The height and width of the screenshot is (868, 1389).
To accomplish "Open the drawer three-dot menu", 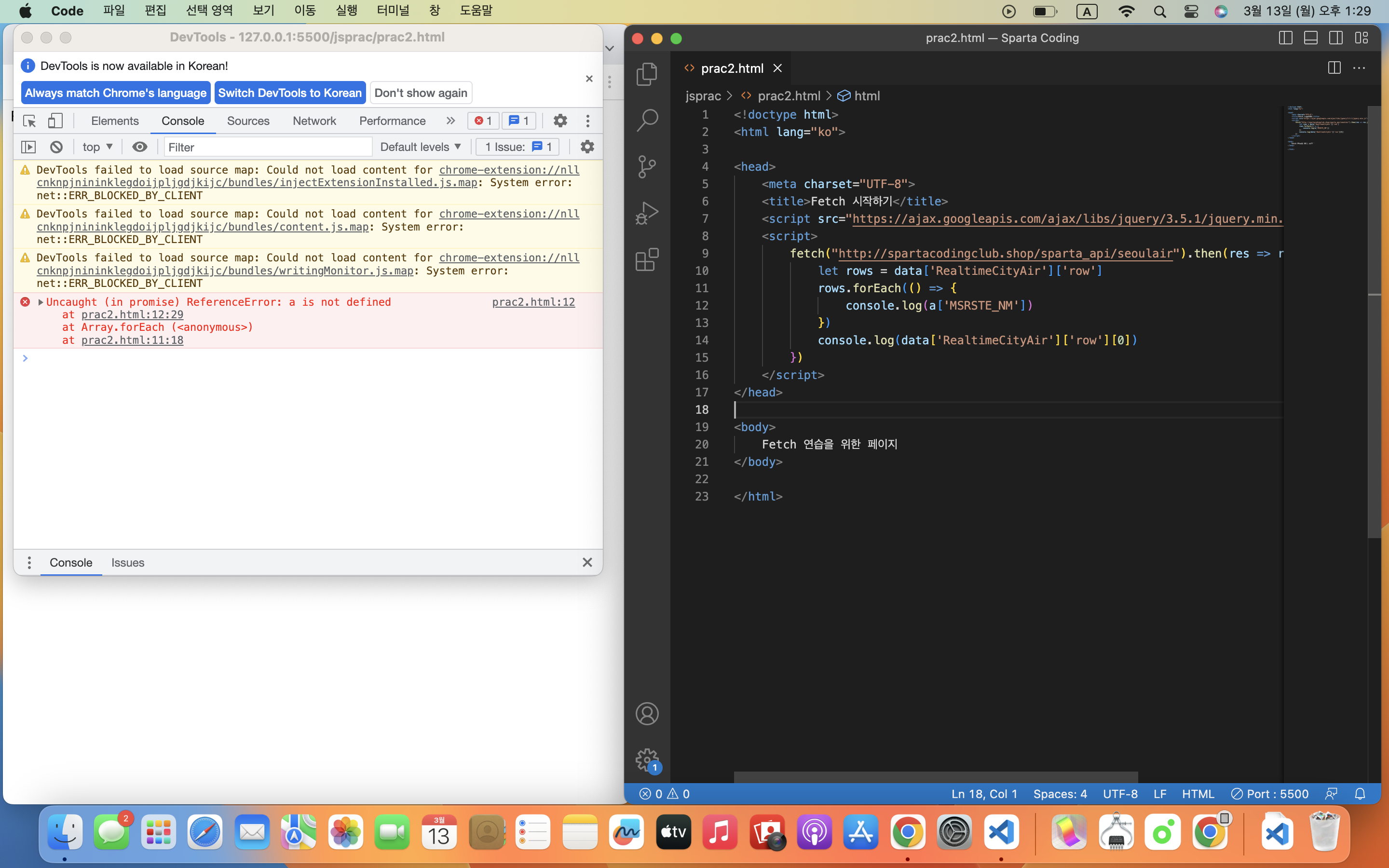I will click(29, 563).
